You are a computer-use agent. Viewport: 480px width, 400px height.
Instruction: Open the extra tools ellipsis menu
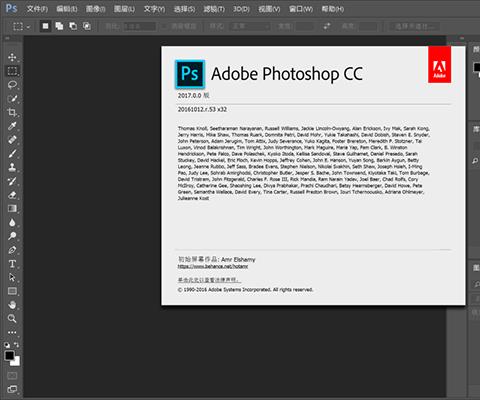pyautogui.click(x=12, y=332)
